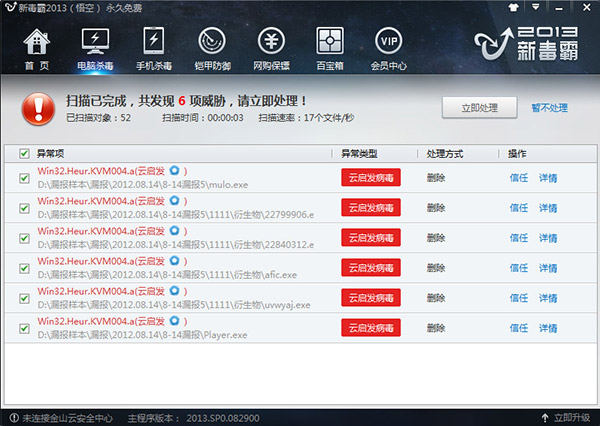The height and width of the screenshot is (426, 600).
Task: Click 云启发病毒 tag for afic.exe
Action: click(371, 268)
